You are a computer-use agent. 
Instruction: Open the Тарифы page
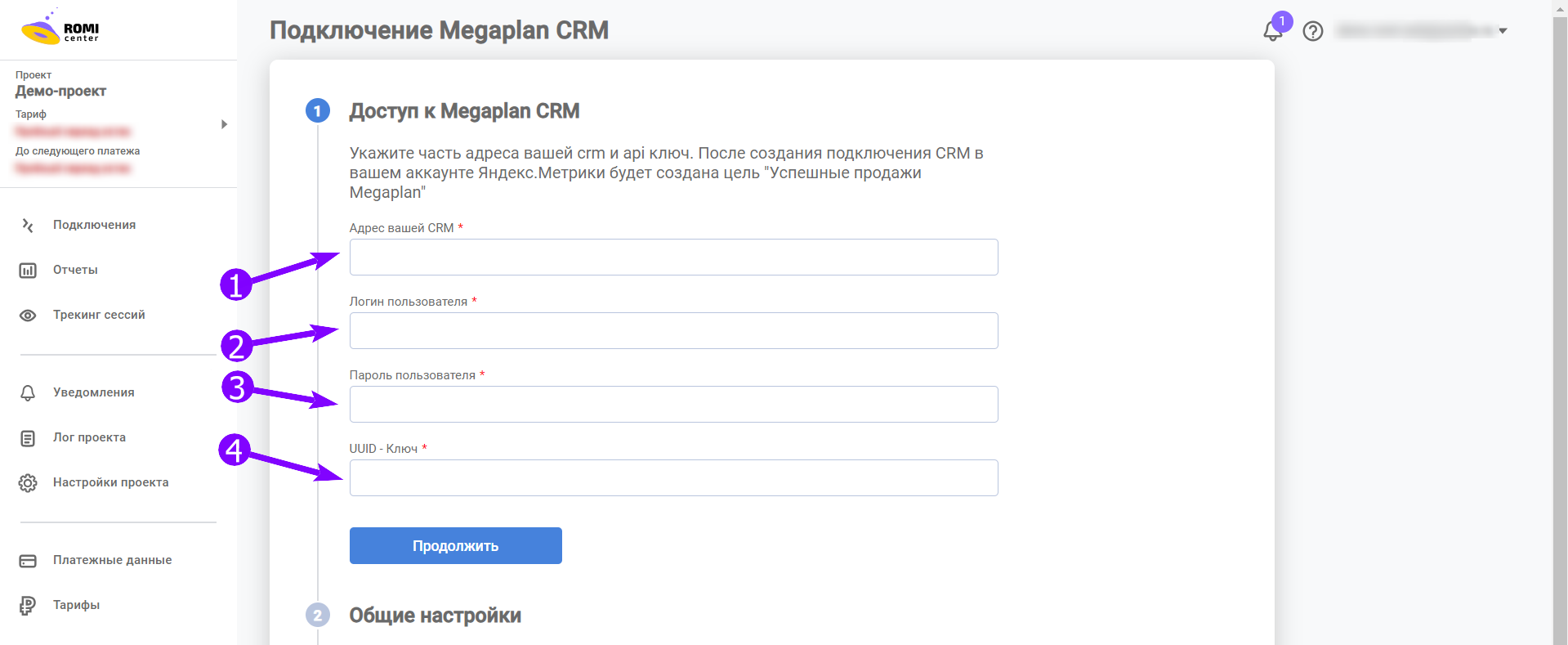pyautogui.click(x=77, y=605)
